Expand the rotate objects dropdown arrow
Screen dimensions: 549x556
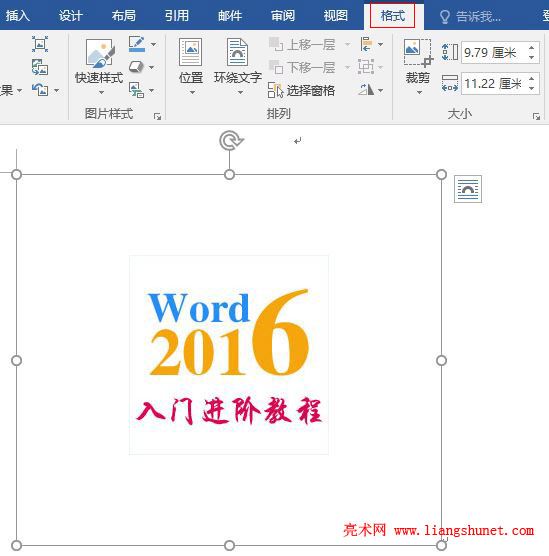381,90
